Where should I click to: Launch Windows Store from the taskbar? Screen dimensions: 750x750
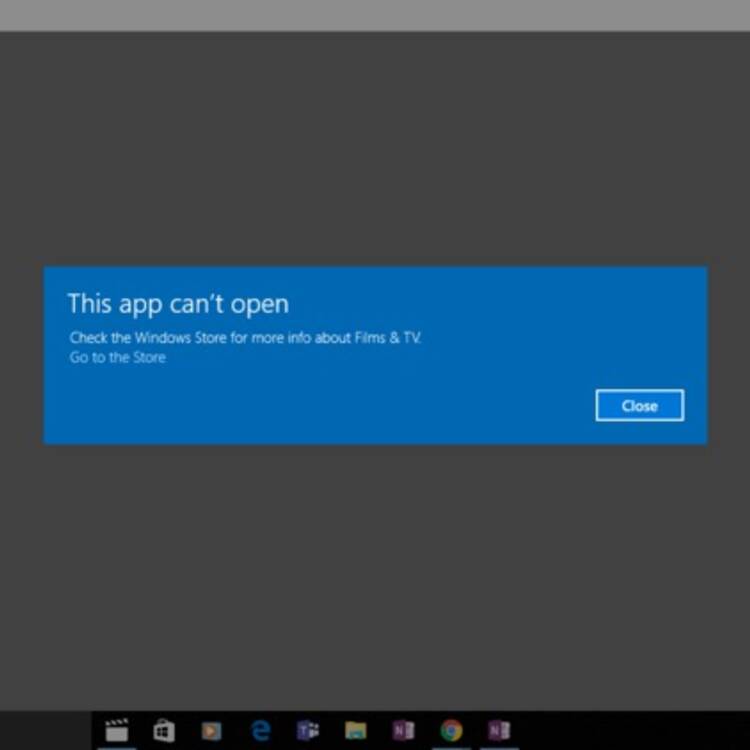pyautogui.click(x=164, y=730)
